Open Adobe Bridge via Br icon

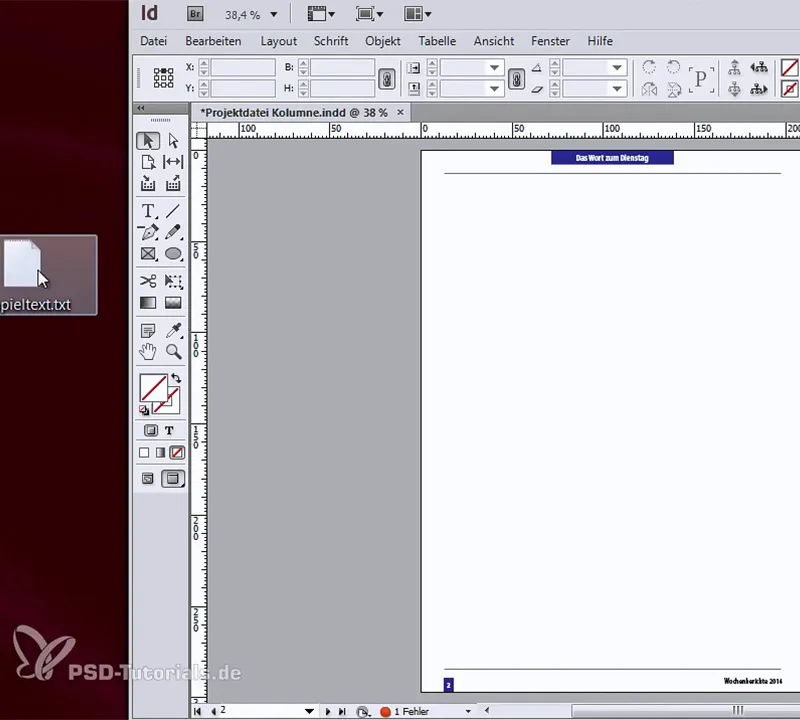(195, 14)
